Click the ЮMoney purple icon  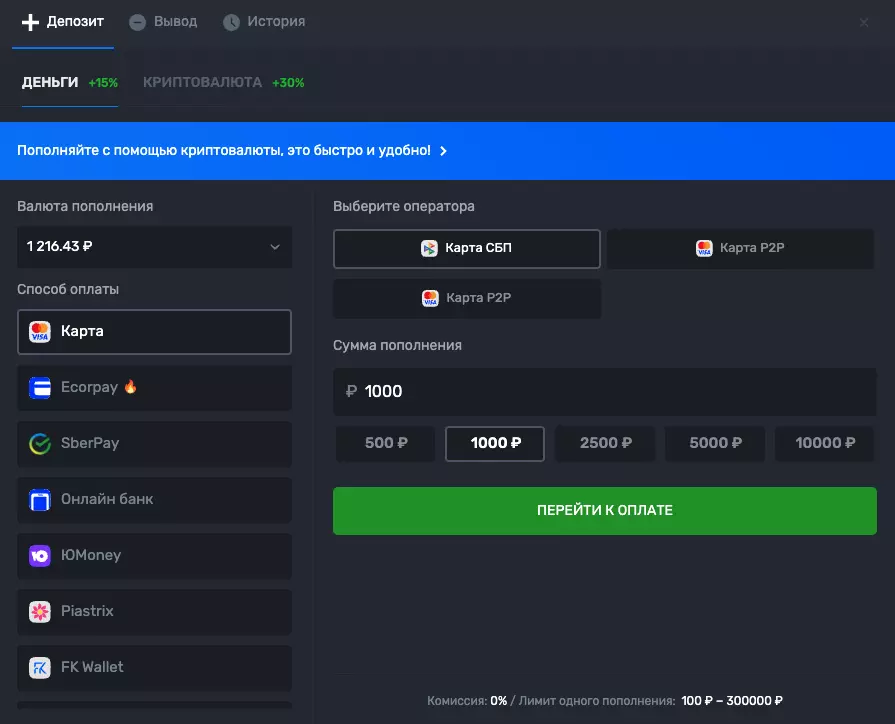[x=40, y=556]
